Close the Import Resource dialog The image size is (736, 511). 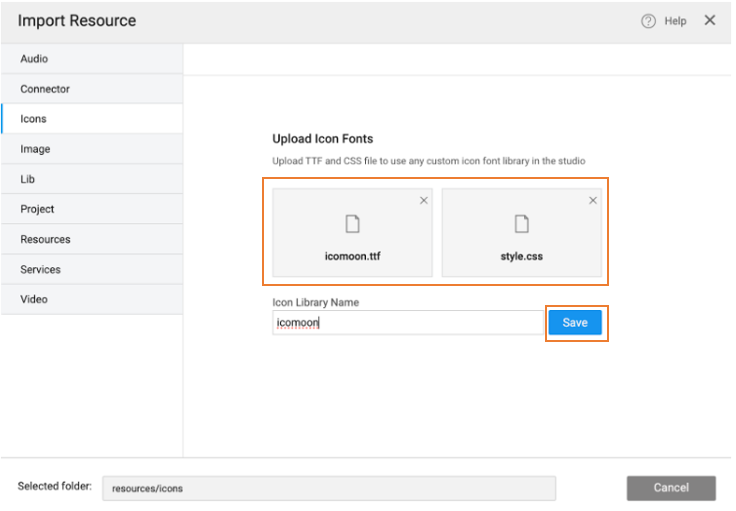pos(710,20)
